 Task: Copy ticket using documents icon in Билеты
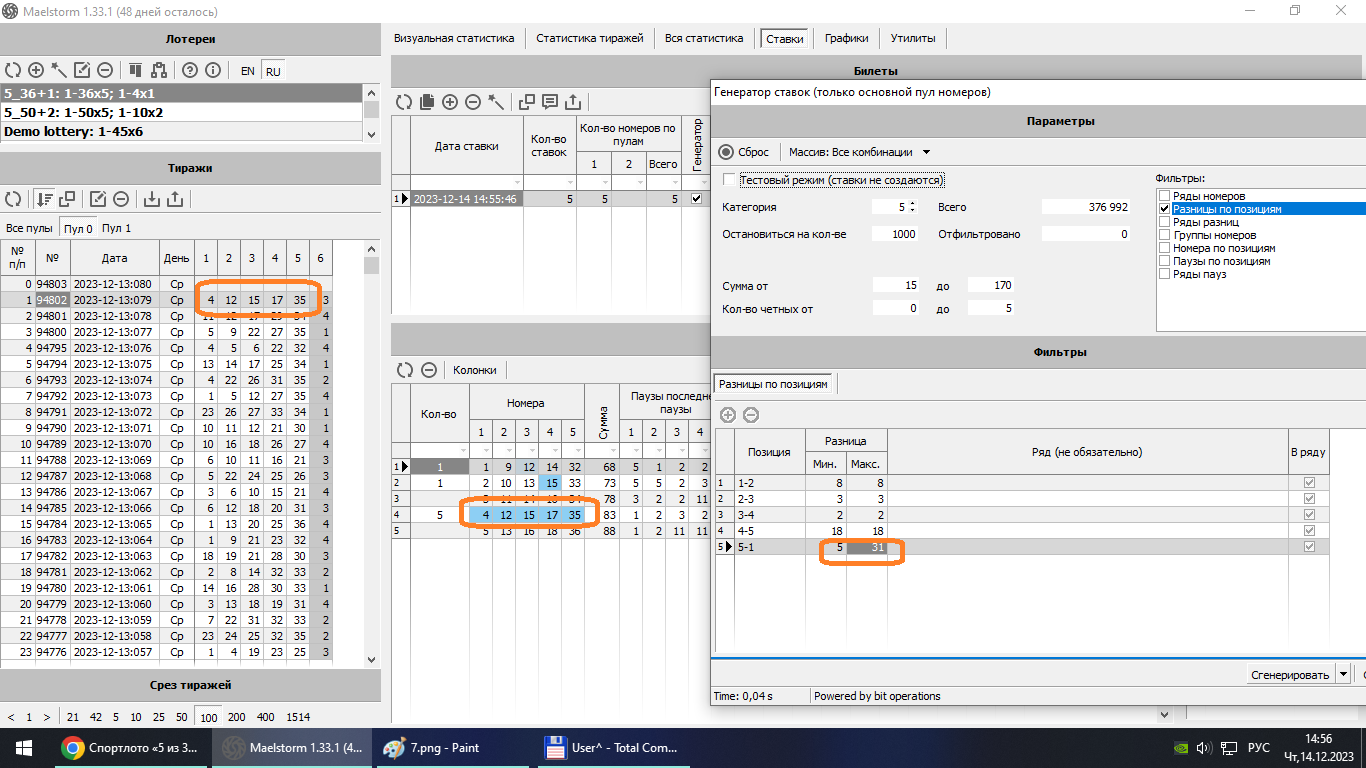click(x=427, y=101)
